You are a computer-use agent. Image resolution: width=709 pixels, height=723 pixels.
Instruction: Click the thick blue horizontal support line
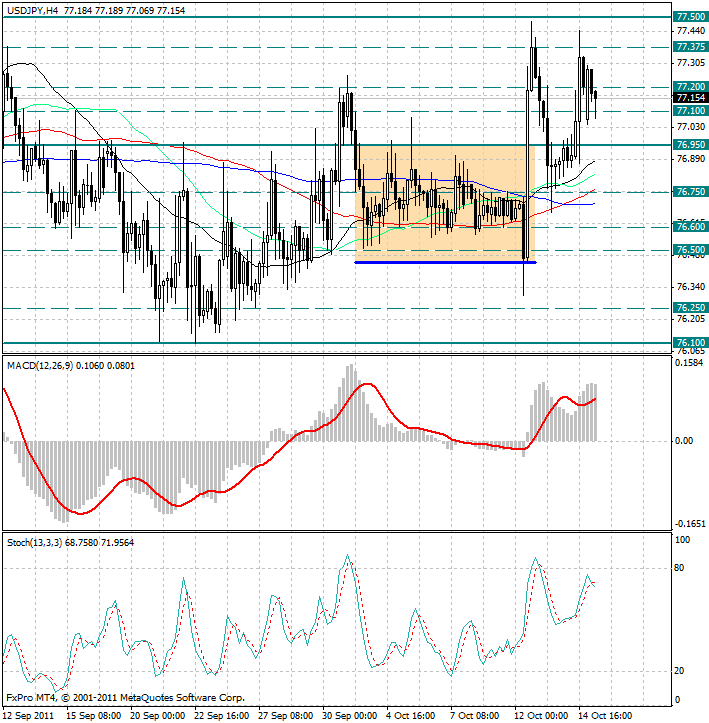[x=445, y=262]
